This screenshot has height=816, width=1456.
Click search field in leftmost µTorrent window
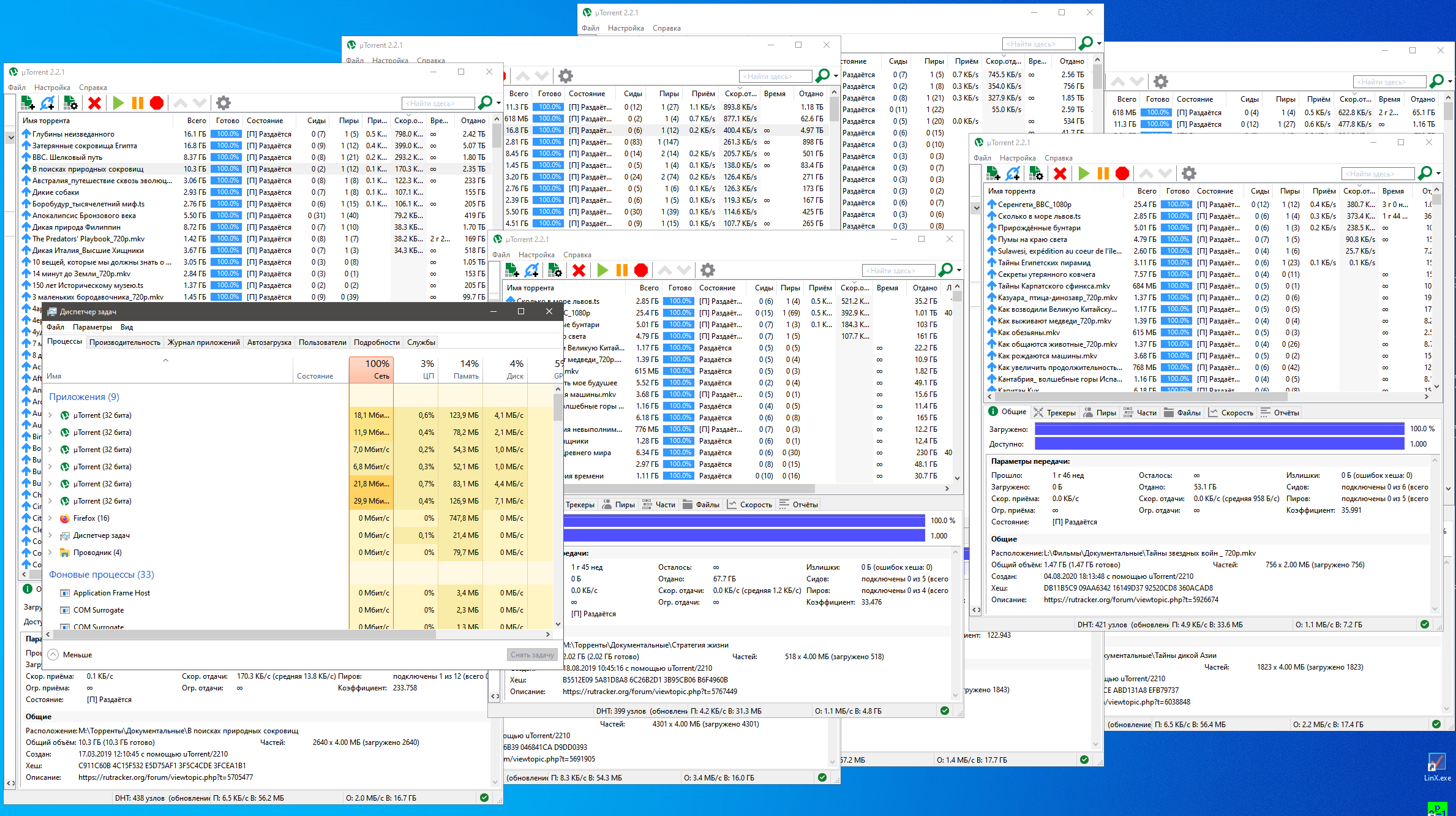(x=438, y=104)
